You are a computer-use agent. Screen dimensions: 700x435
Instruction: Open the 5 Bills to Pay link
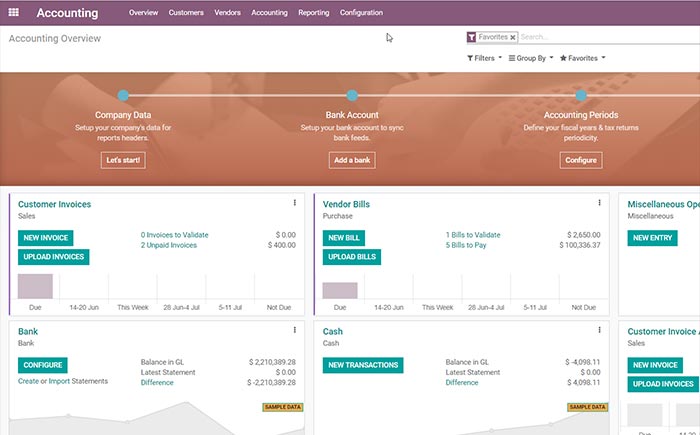[x=467, y=244]
